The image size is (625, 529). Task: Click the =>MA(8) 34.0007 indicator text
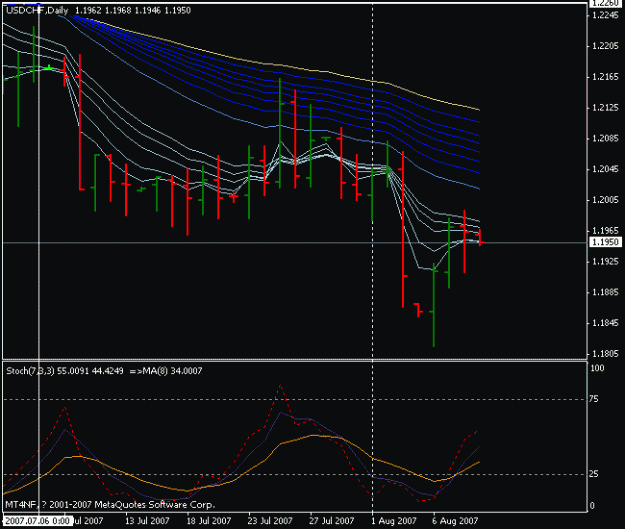pos(166,371)
